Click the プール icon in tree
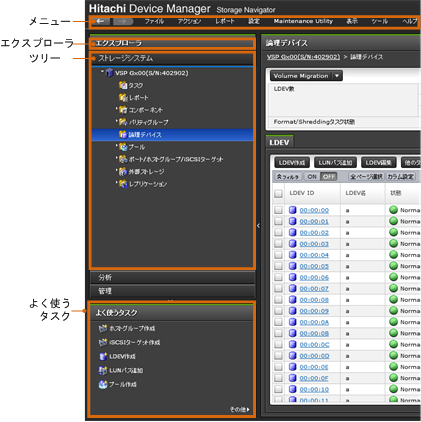The height and width of the screenshot is (422, 421). [x=123, y=147]
